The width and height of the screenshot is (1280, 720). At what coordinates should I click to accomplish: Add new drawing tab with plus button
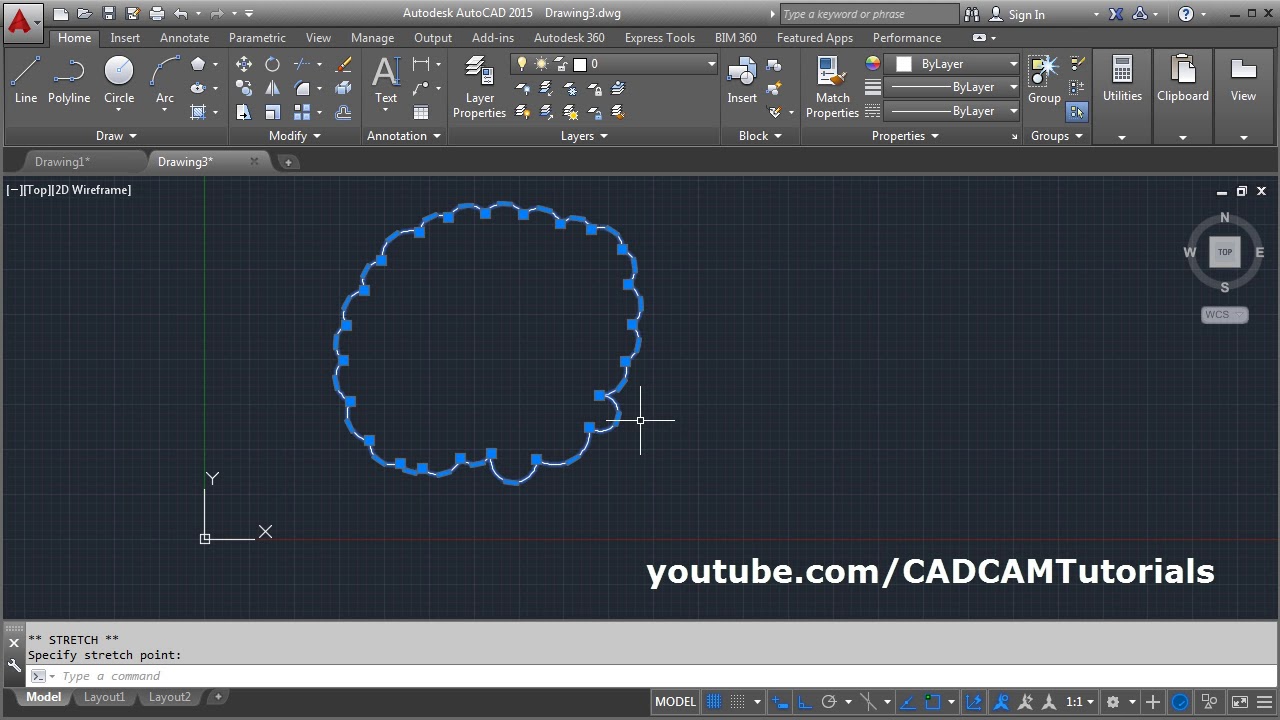click(288, 162)
